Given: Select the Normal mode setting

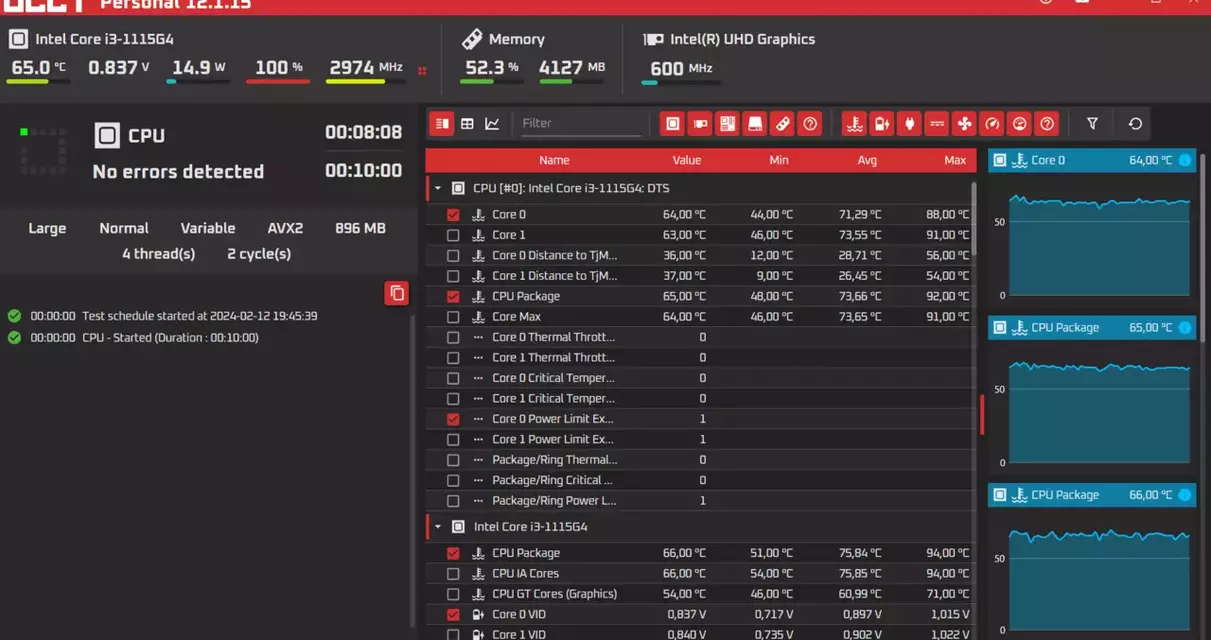Looking at the screenshot, I should (124, 228).
